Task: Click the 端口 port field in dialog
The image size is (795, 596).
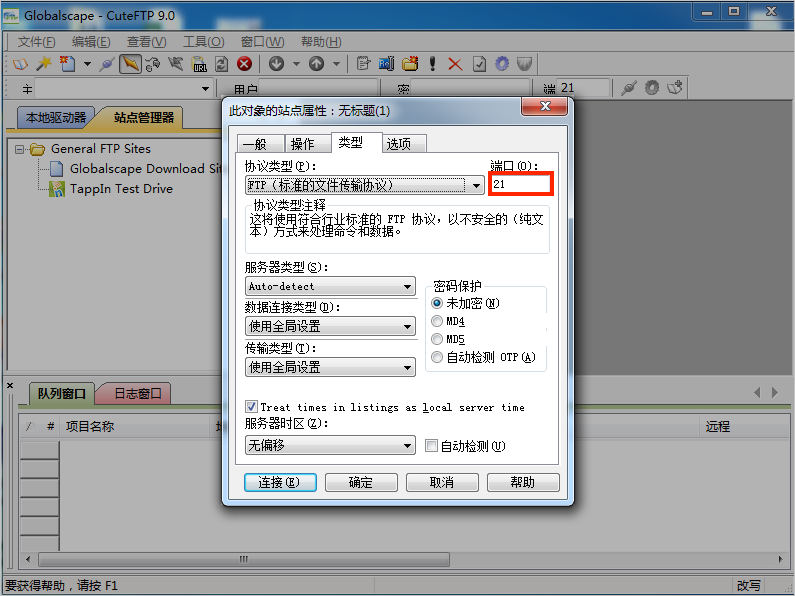Action: tap(521, 184)
